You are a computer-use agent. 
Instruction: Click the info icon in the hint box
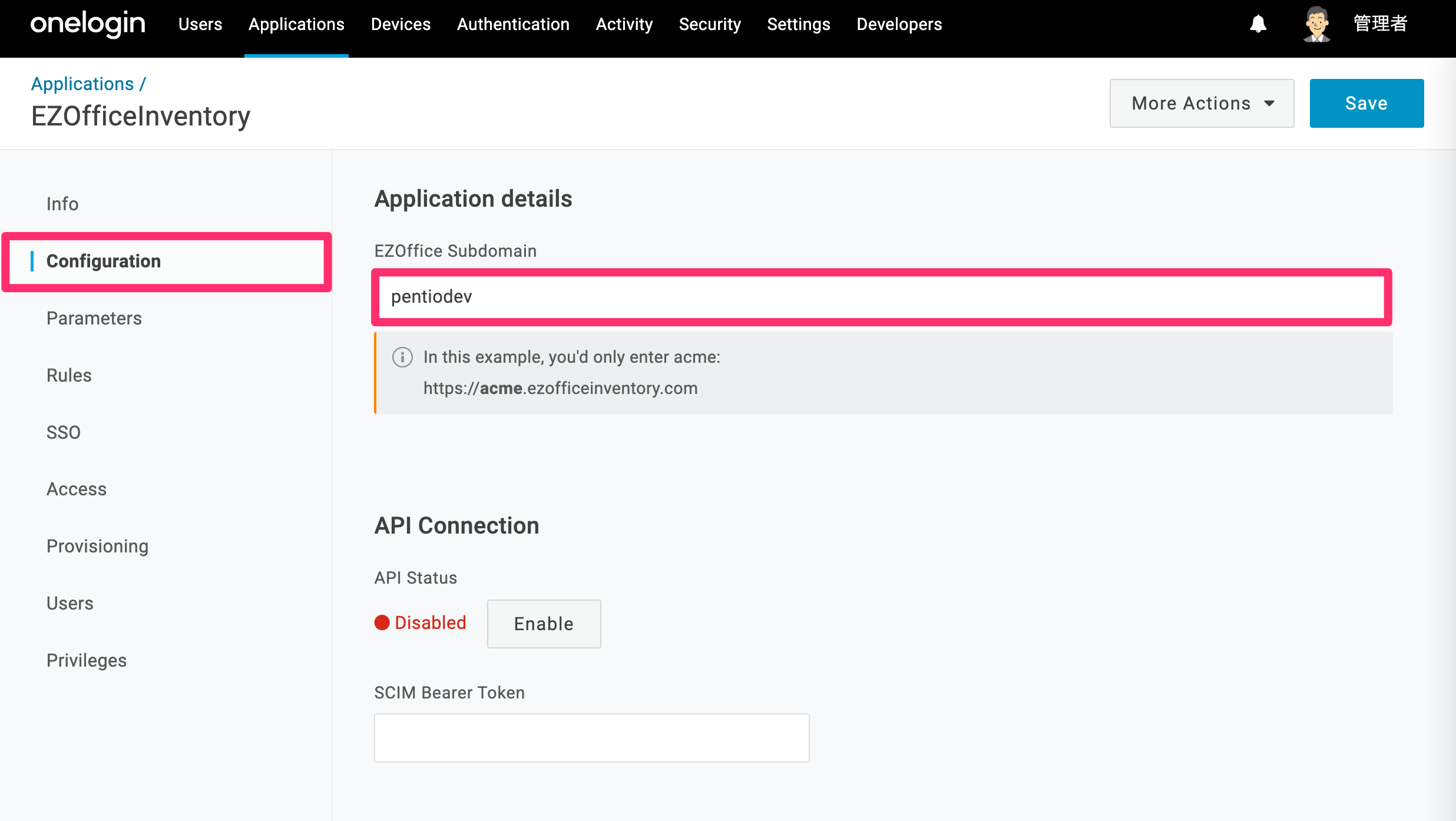[402, 357]
